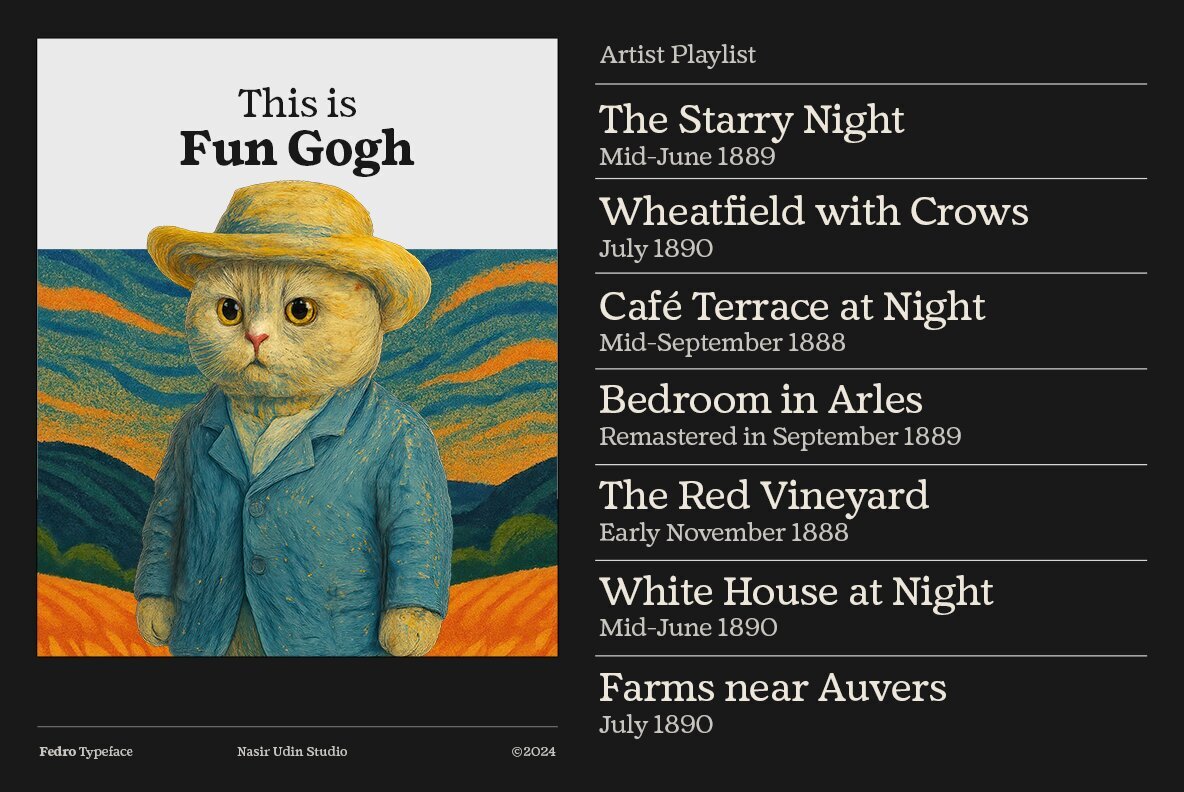This screenshot has width=1184, height=792.
Task: Click the Fun Gogh cat album cover
Action: point(297,420)
